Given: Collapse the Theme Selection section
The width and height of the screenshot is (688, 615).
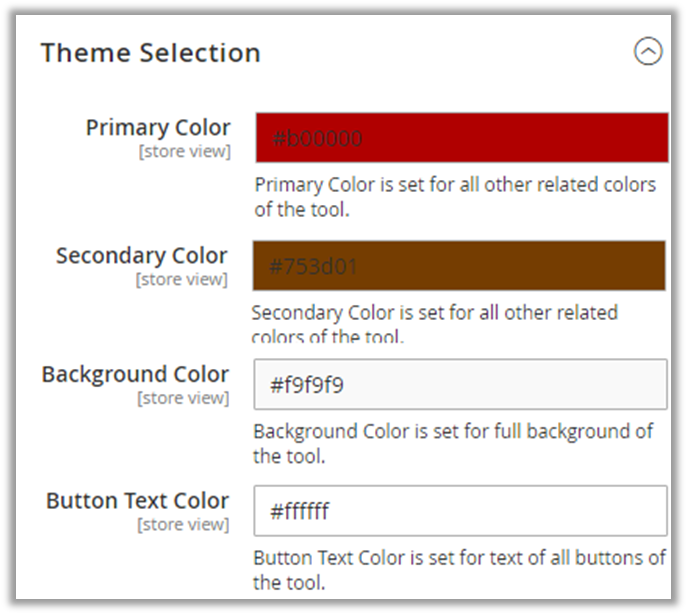Looking at the screenshot, I should pos(649,52).
